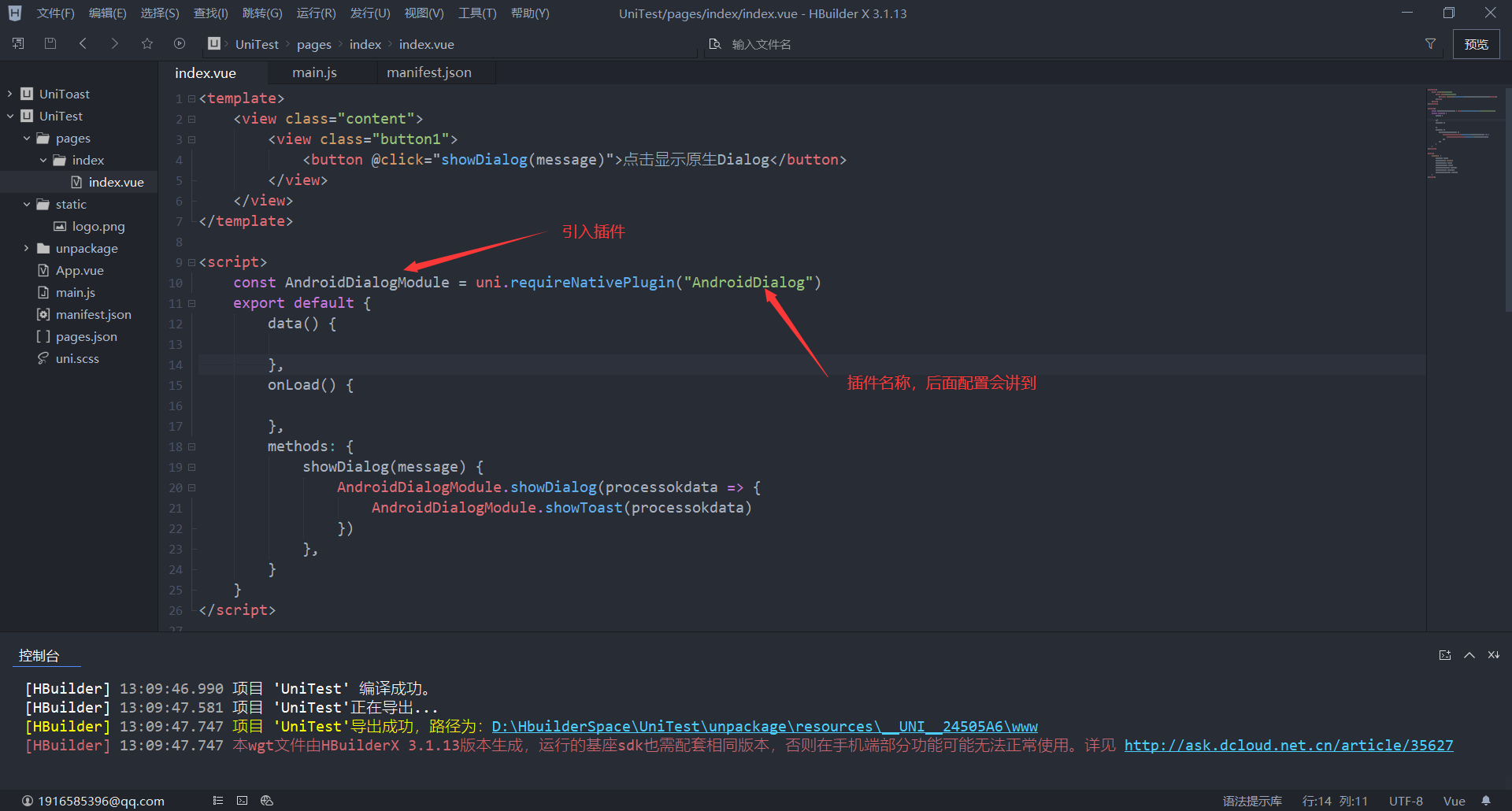Open the 工具(T) menu
Screen dimensions: 1512x811
[477, 13]
